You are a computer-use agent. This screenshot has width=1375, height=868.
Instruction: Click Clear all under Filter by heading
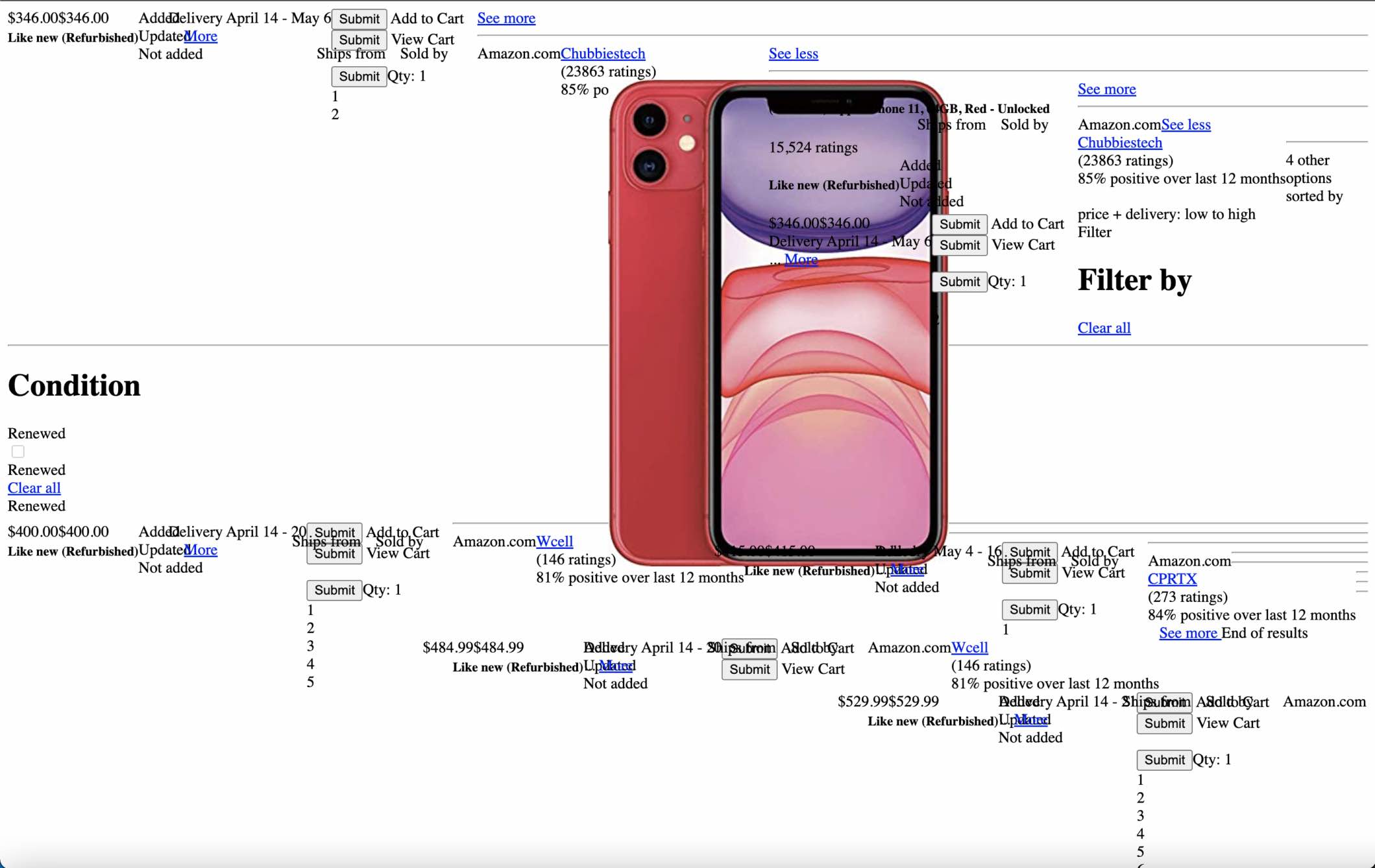point(1104,328)
